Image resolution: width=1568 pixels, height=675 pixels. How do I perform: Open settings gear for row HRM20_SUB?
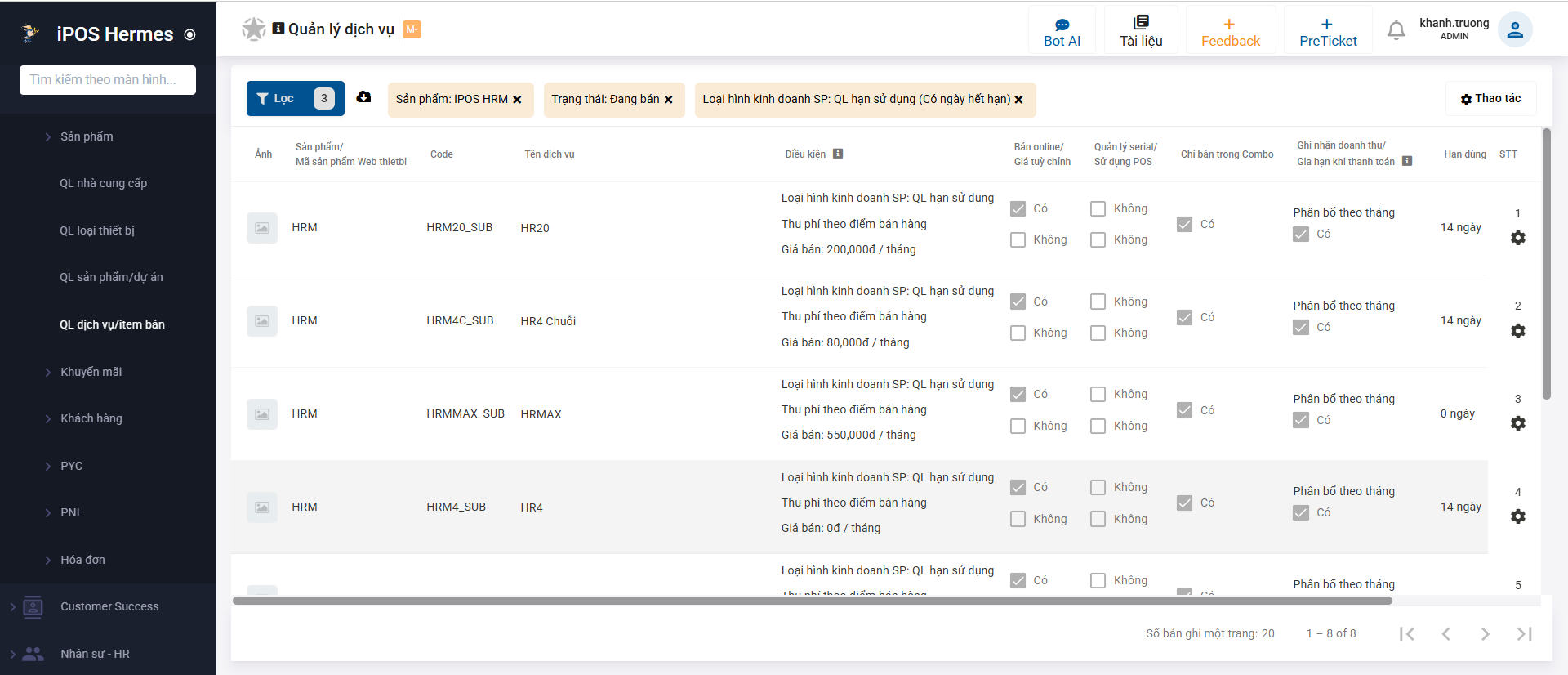(1518, 238)
